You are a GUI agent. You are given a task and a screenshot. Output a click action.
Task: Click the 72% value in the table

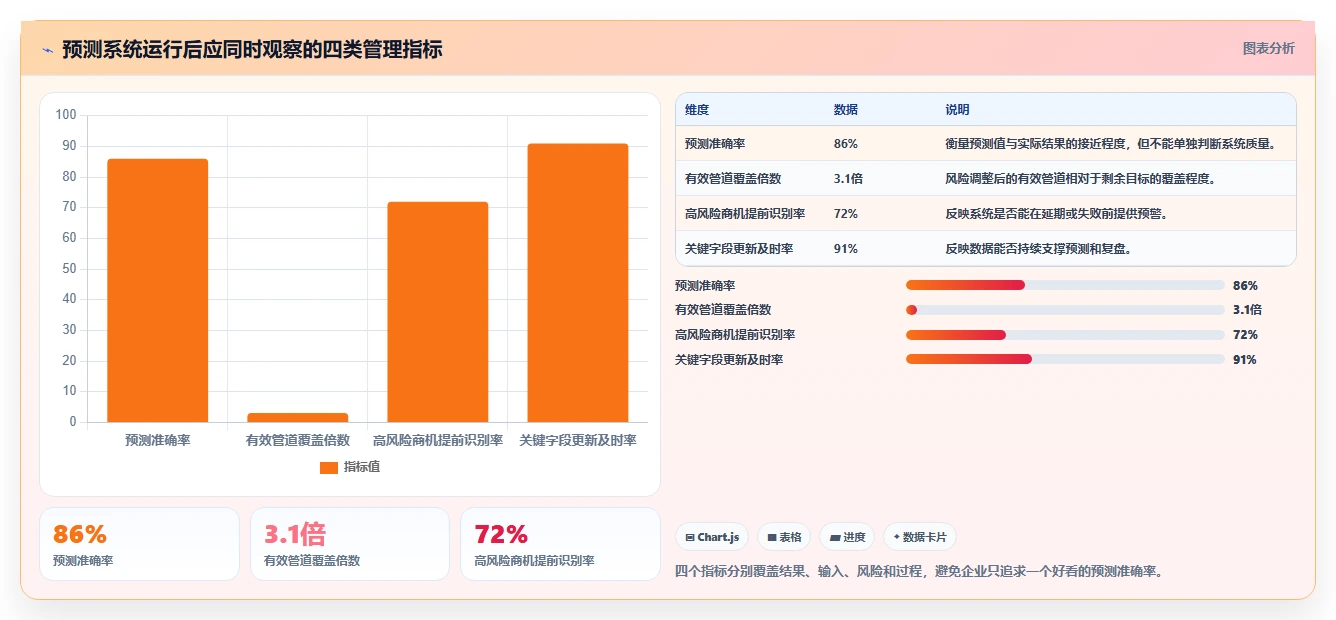(845, 214)
